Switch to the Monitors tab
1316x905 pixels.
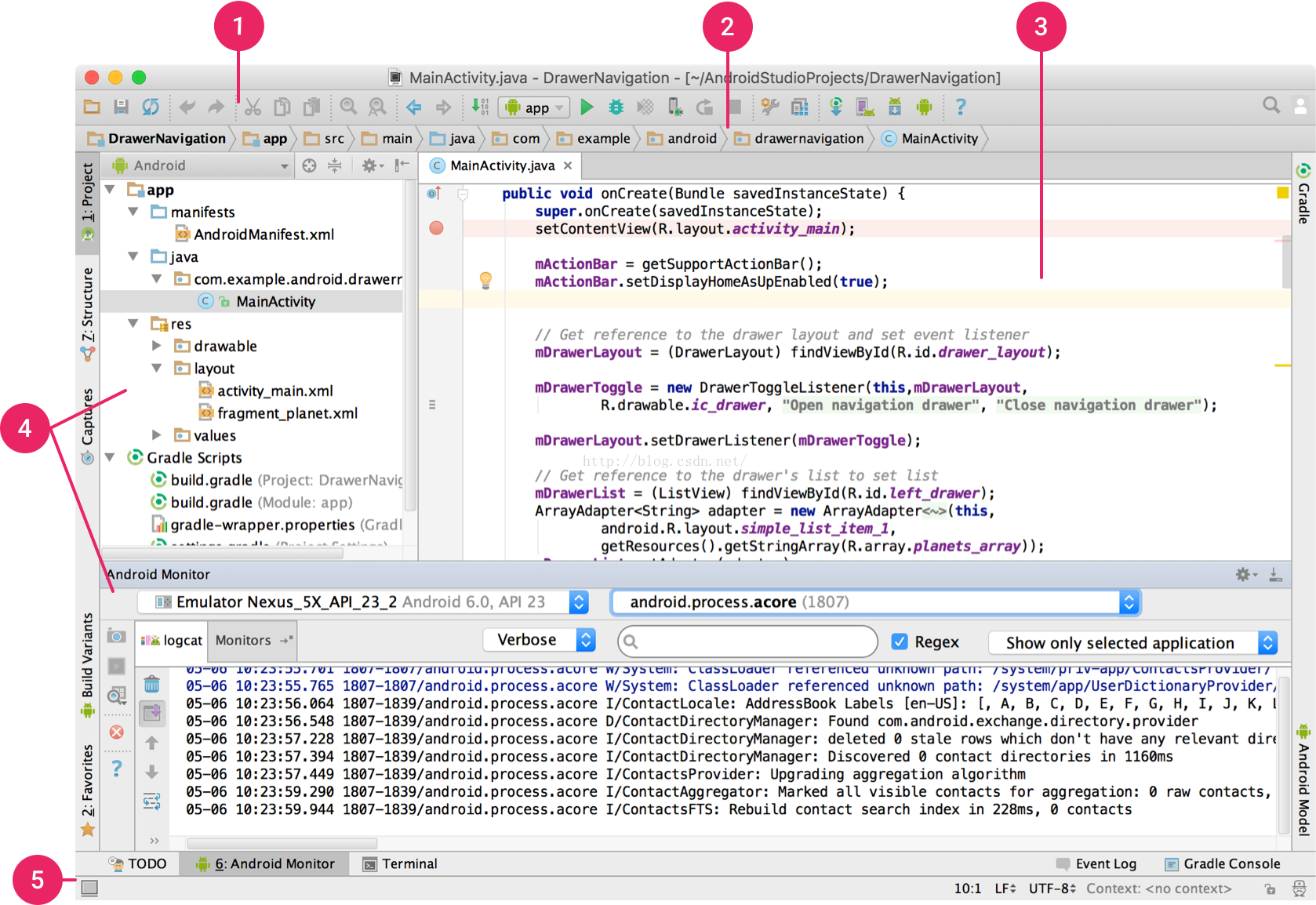tap(243, 640)
